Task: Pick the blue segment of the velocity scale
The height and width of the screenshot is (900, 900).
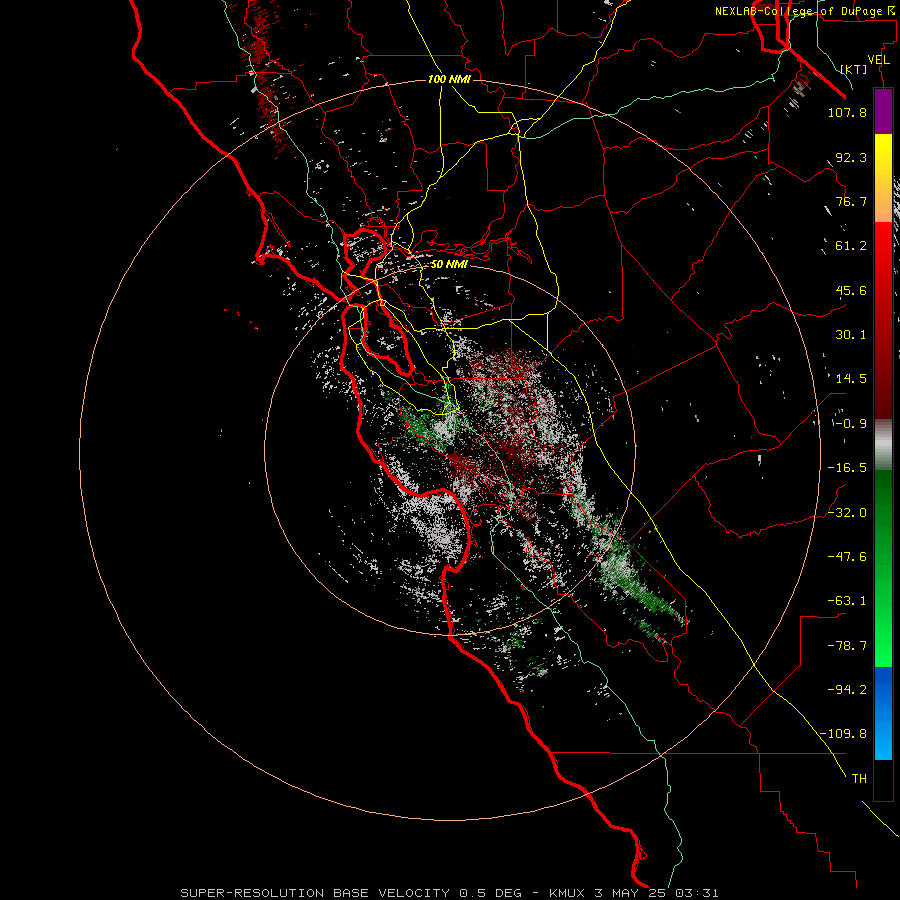Action: coord(883,713)
